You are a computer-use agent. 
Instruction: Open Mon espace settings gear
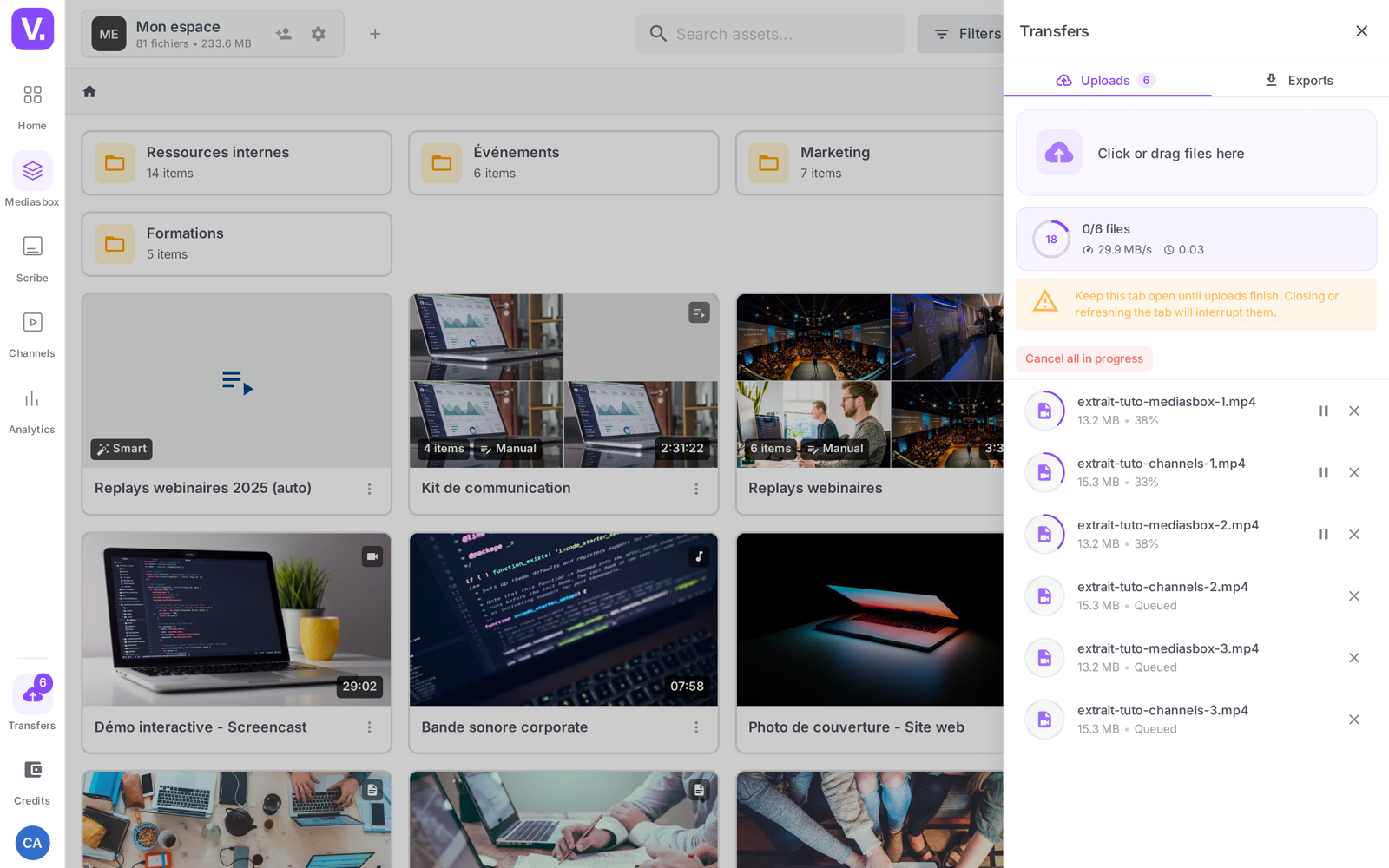click(319, 34)
